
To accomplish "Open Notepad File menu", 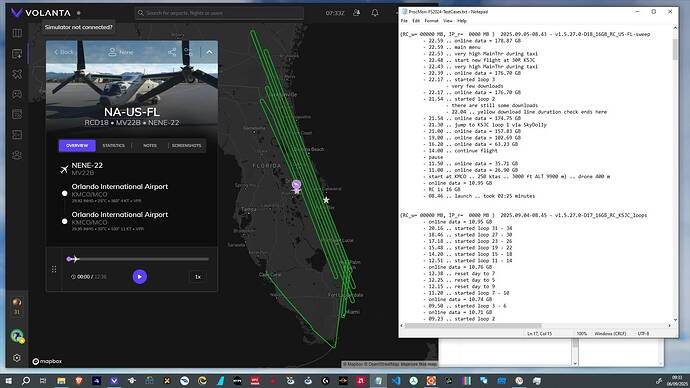I will (x=404, y=21).
